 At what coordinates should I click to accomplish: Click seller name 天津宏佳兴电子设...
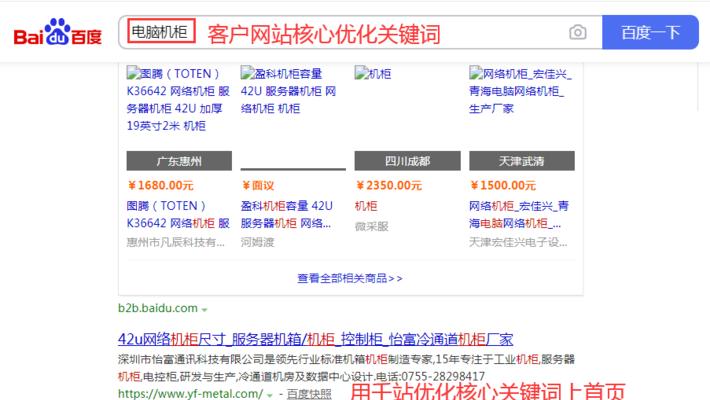pos(518,242)
